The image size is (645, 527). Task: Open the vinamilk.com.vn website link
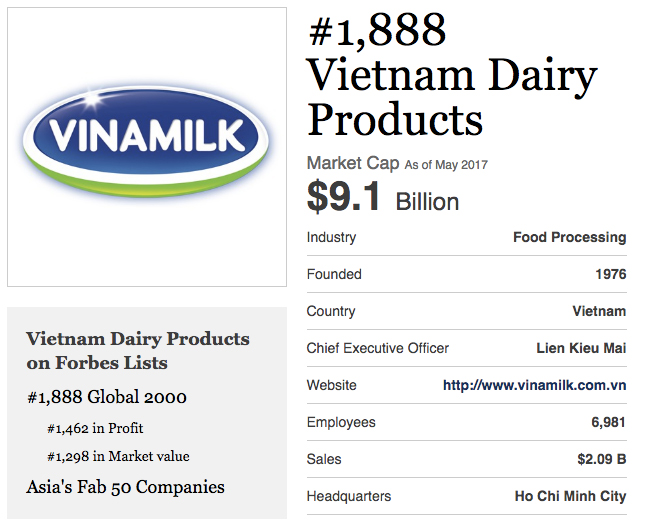click(534, 385)
